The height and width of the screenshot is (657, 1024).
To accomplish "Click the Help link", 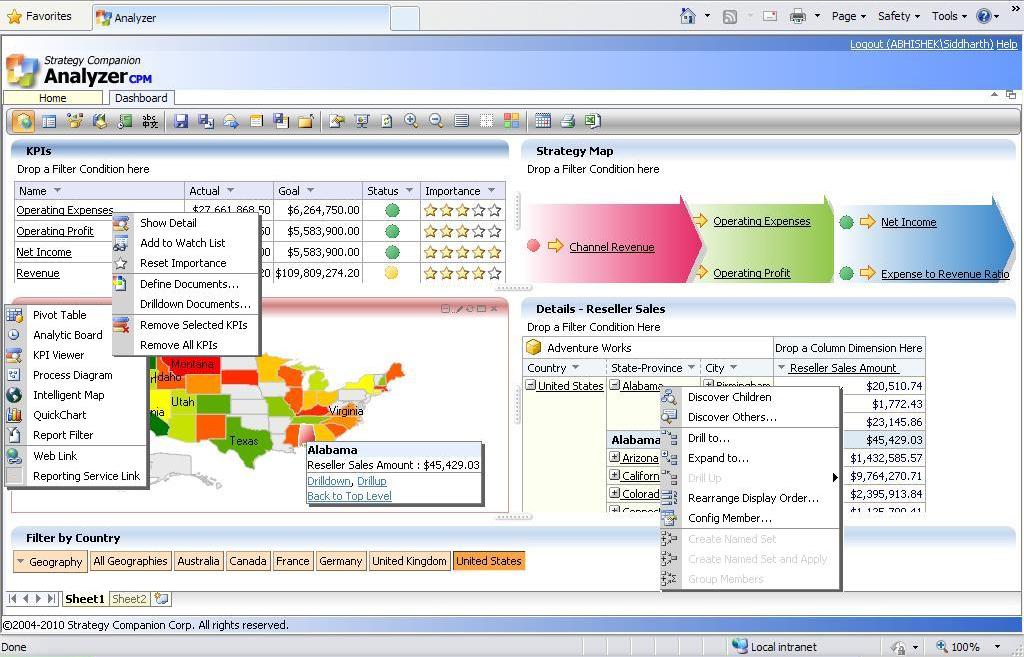I will [1006, 44].
